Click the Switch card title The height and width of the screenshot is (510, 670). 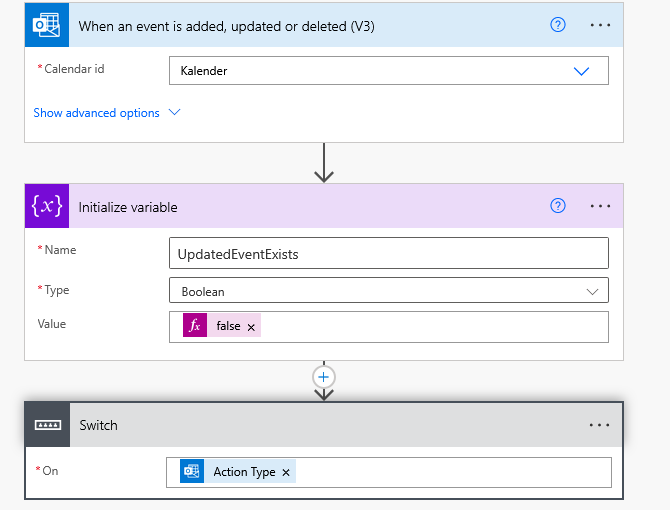pos(98,425)
